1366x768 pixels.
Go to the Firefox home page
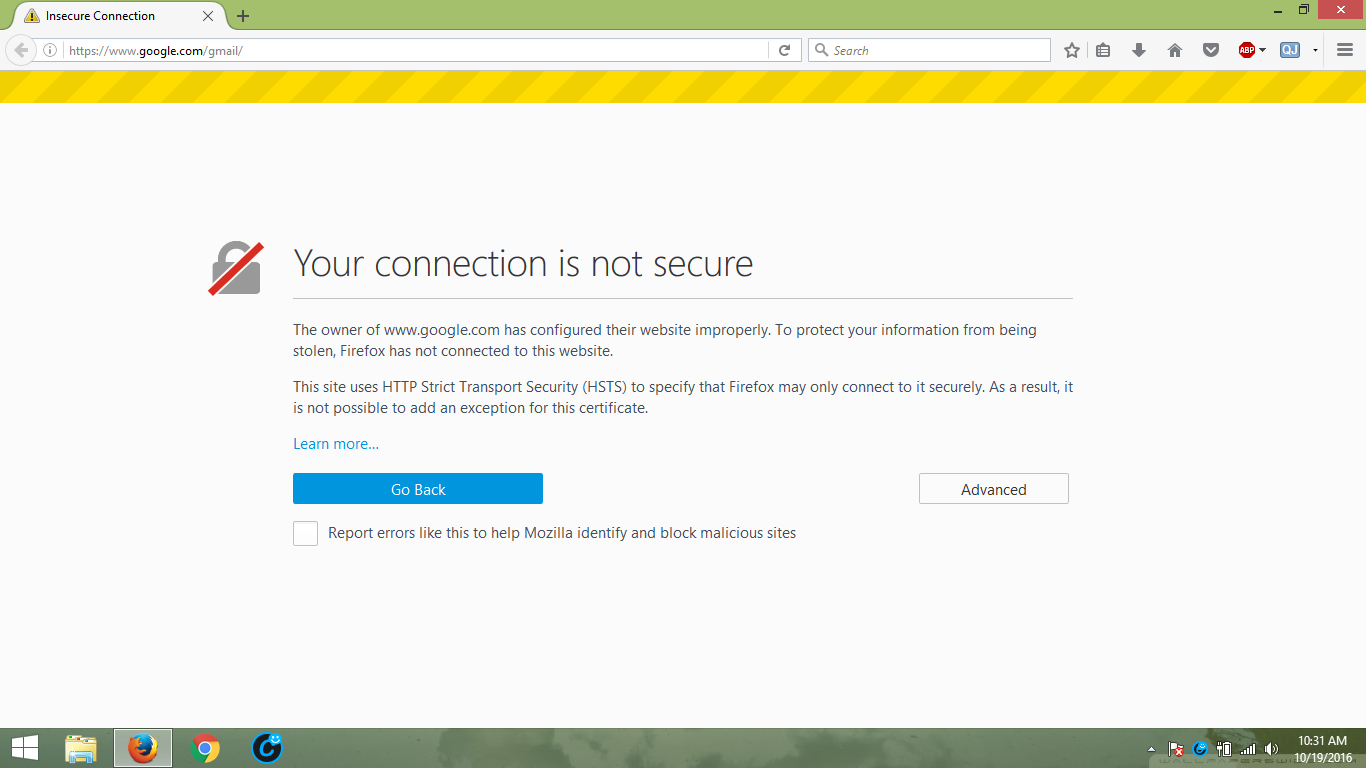click(1175, 50)
